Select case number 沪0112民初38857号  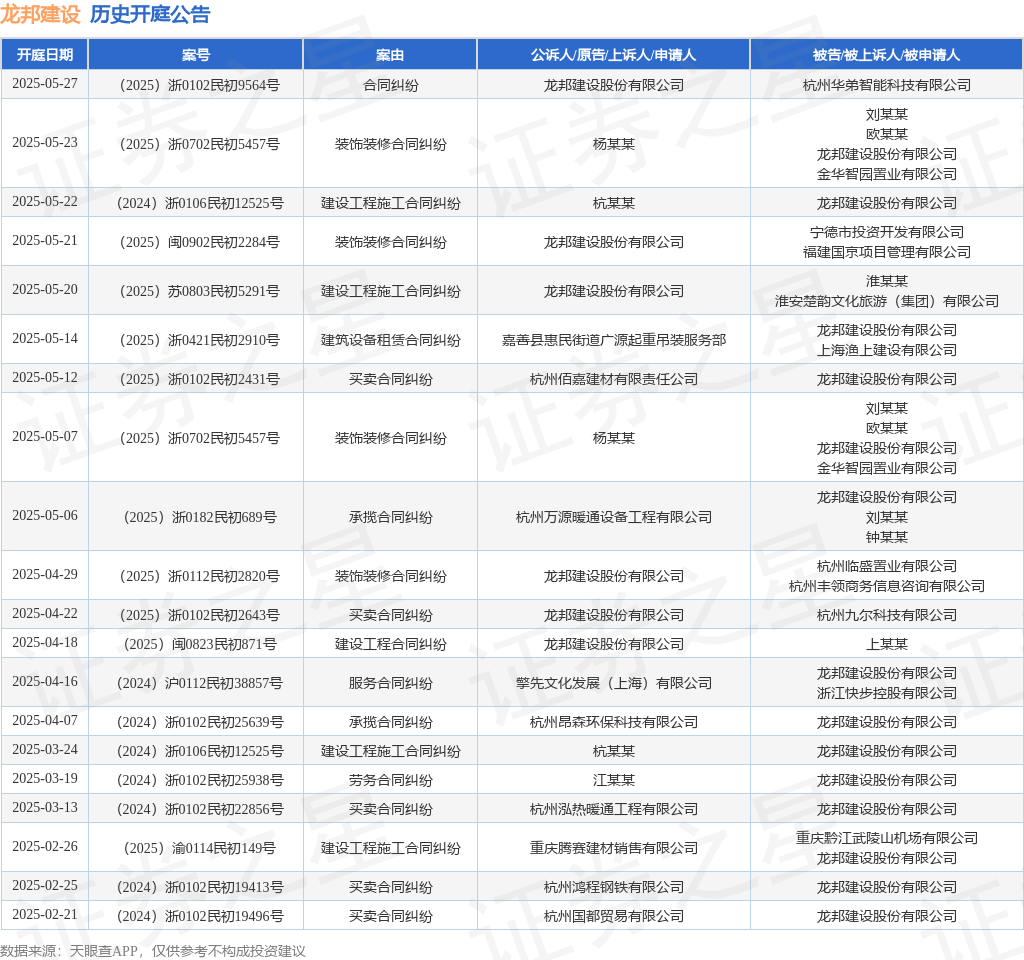pos(199,683)
